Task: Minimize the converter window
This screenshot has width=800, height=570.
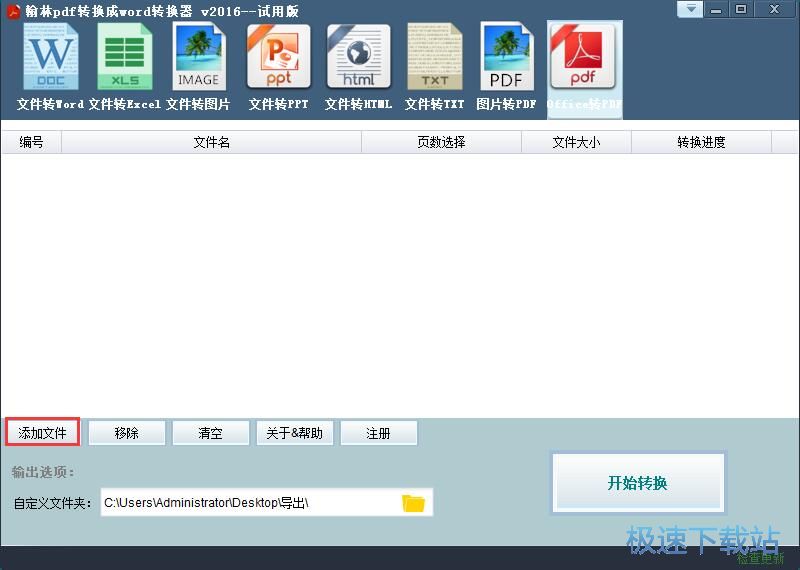Action: 716,10
